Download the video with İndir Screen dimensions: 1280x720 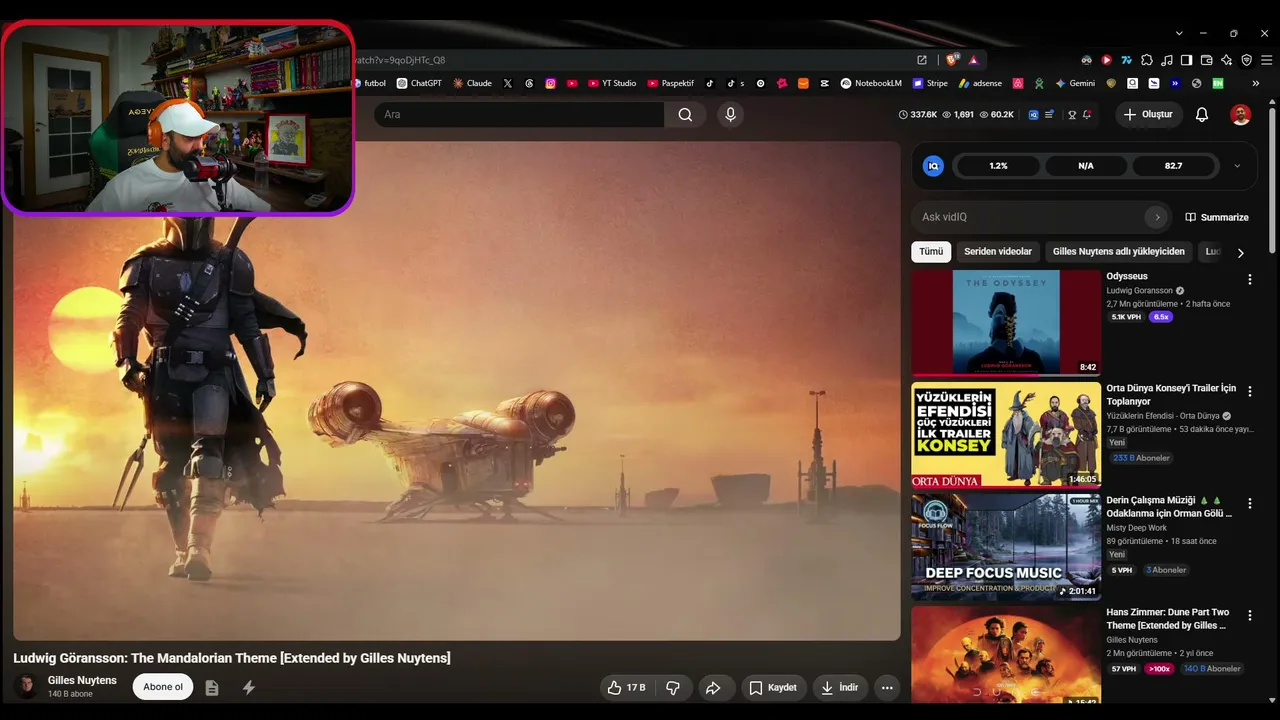click(839, 688)
